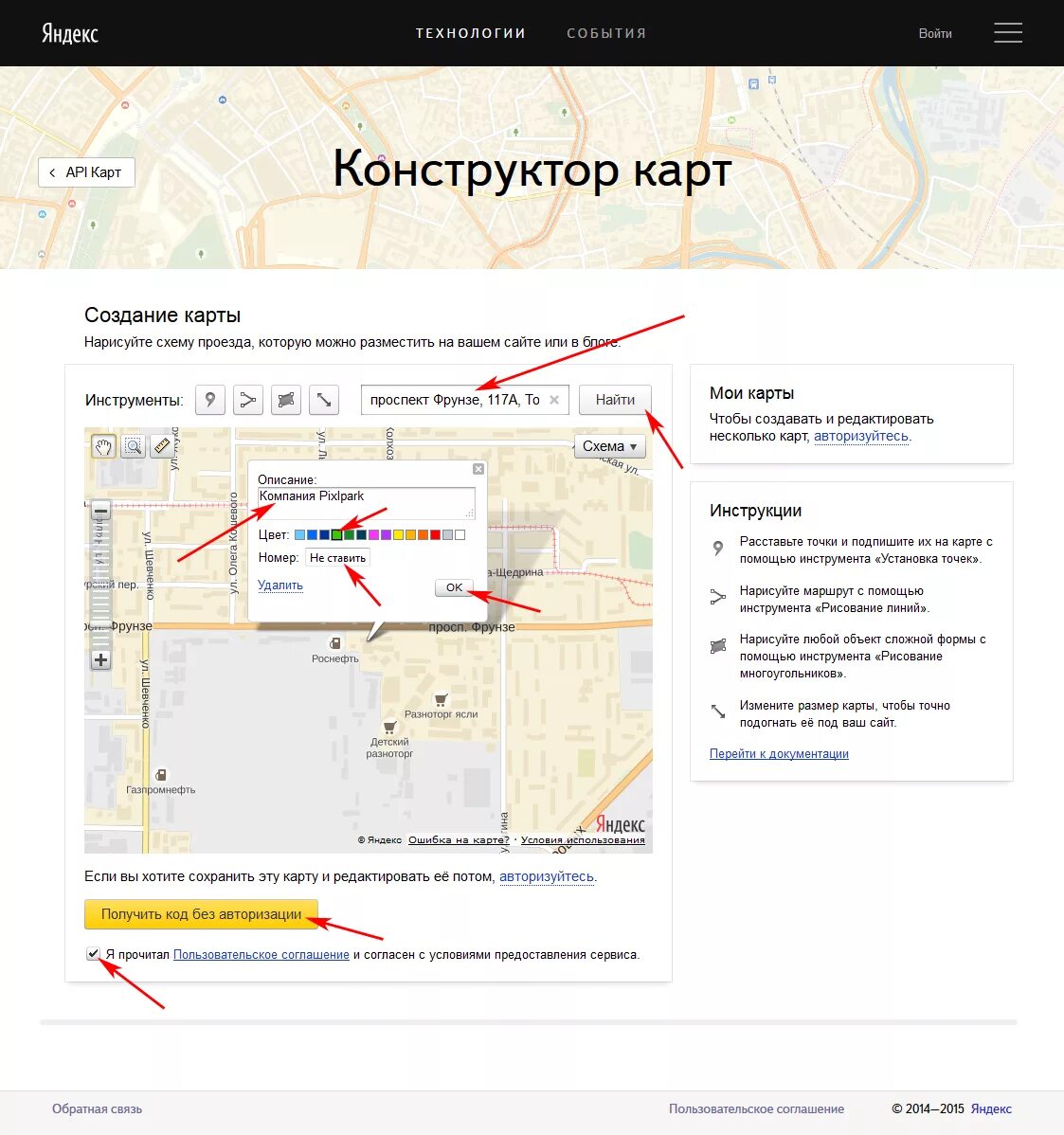
Task: Zoom out with the minus button
Action: click(x=100, y=511)
